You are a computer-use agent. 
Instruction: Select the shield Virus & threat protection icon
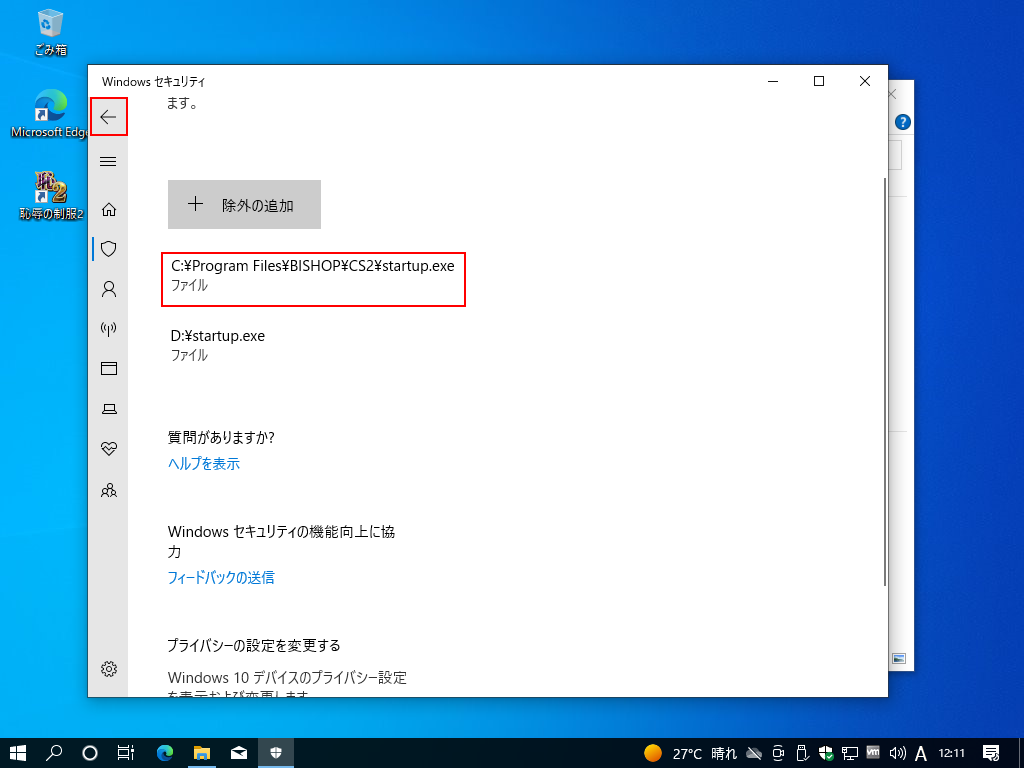pyautogui.click(x=108, y=249)
